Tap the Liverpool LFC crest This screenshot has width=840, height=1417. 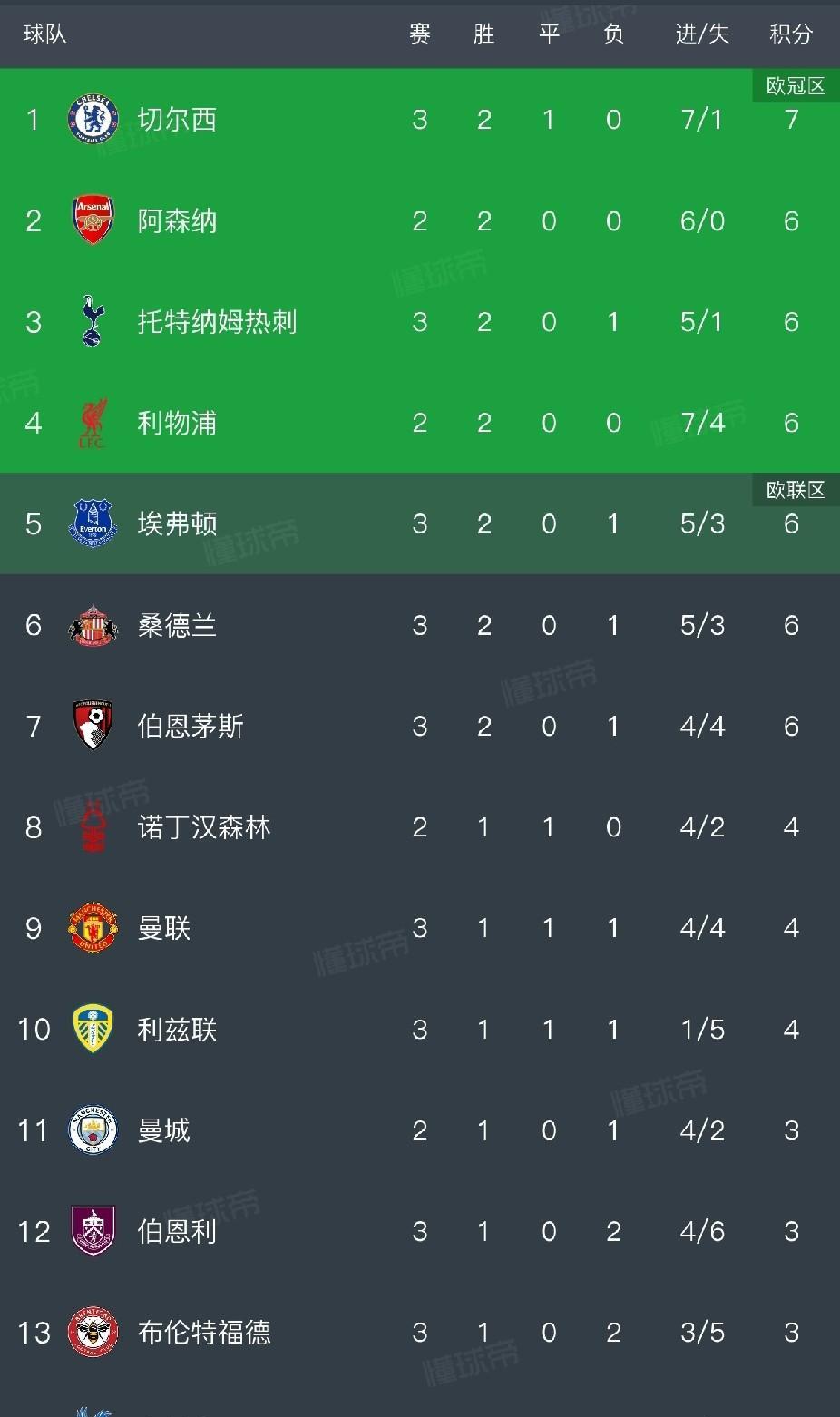point(93,423)
